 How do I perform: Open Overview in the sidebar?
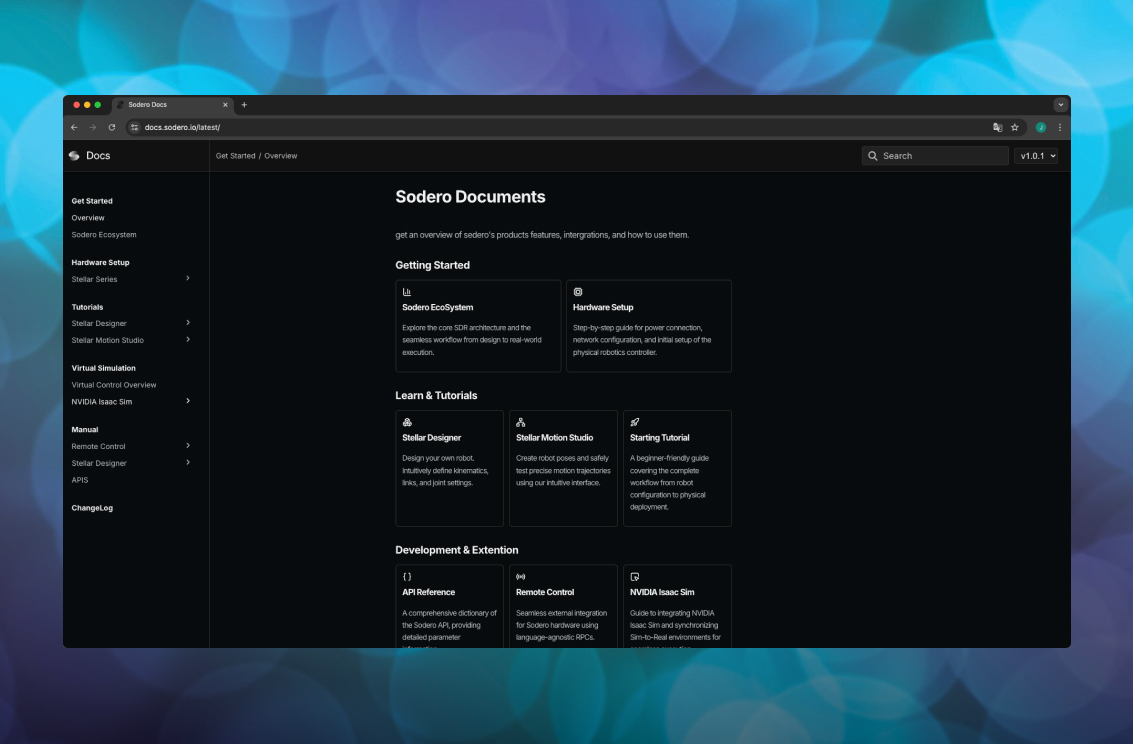point(88,218)
